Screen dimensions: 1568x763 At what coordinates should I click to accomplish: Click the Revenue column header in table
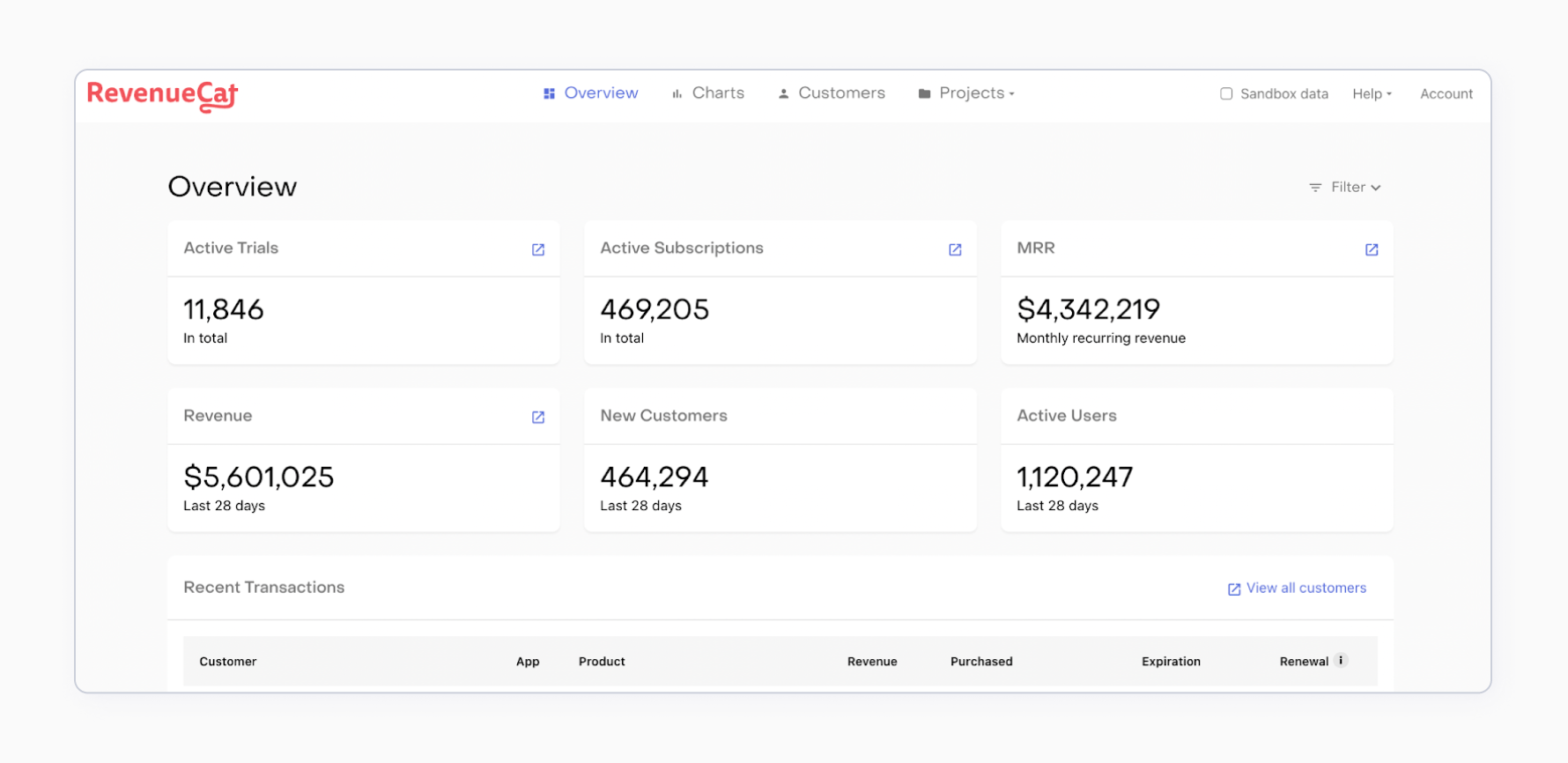[872, 662]
